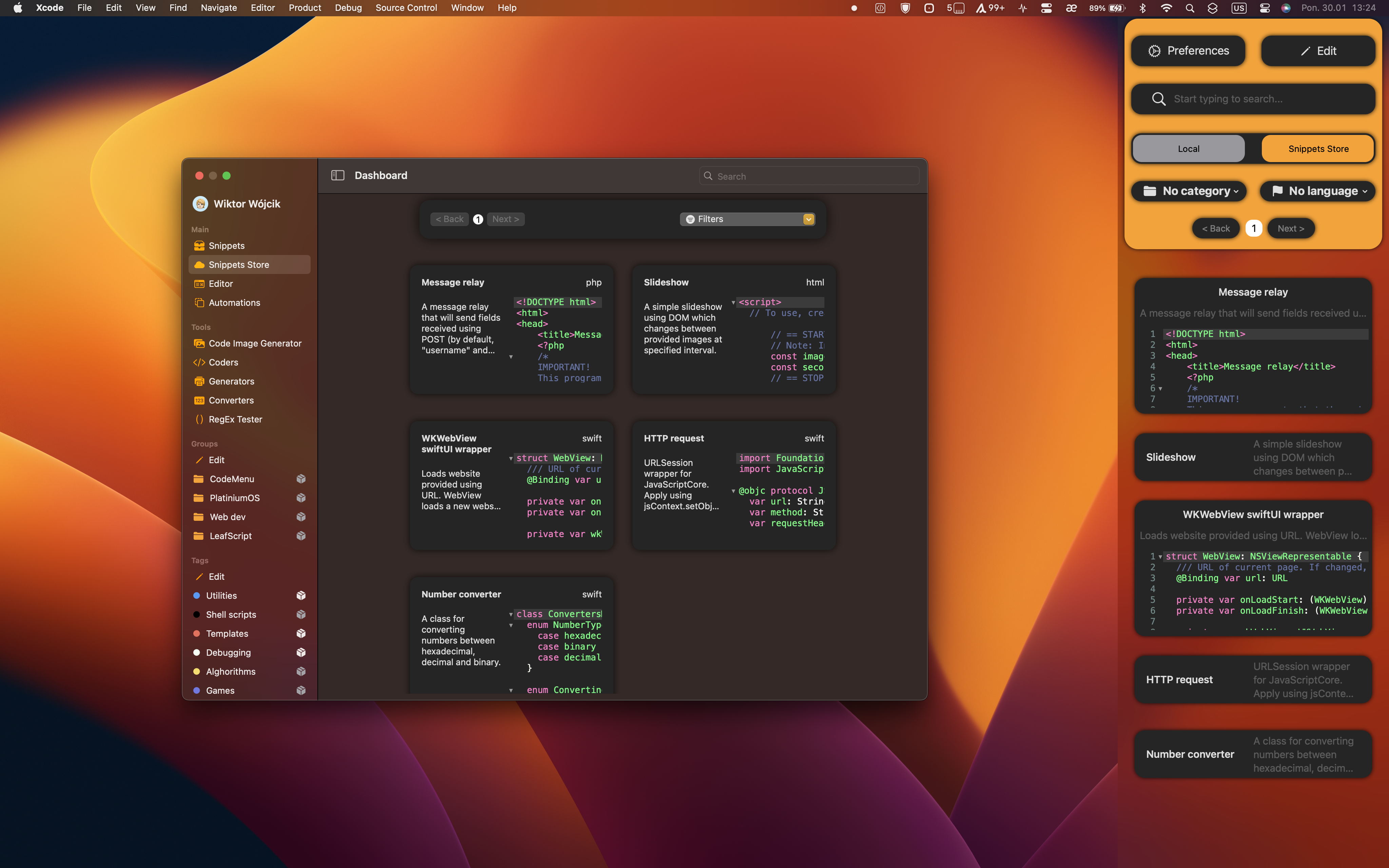The height and width of the screenshot is (868, 1389).
Task: Switch to Snippets Store in the popover
Action: click(1318, 148)
